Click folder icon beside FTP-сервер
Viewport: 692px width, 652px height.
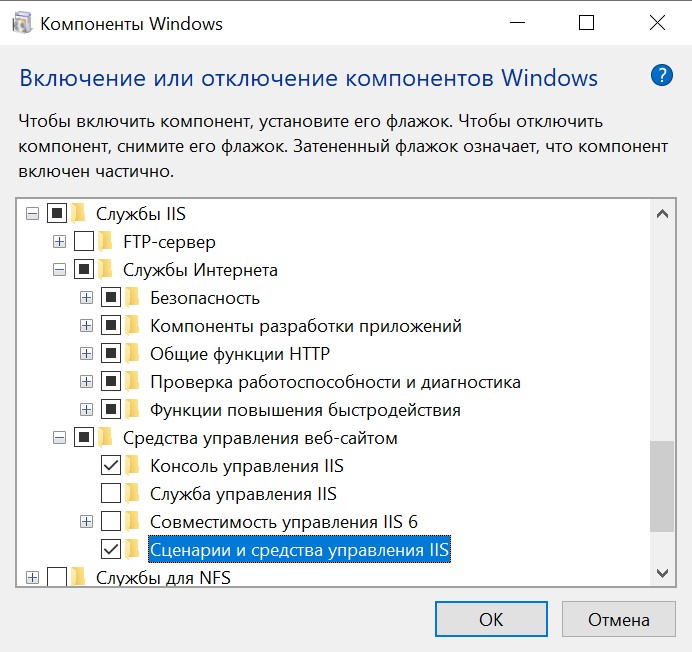coord(106,241)
